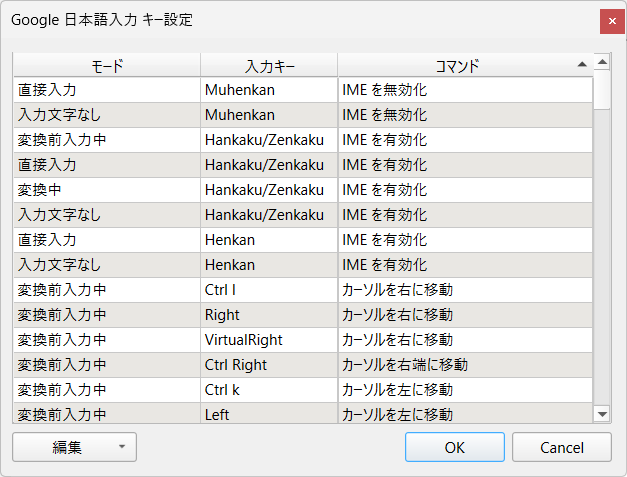Screen dimensions: 627x477
Task: Select Hankaku/Zenkaku key in 変換中 row
Action: click(x=269, y=190)
